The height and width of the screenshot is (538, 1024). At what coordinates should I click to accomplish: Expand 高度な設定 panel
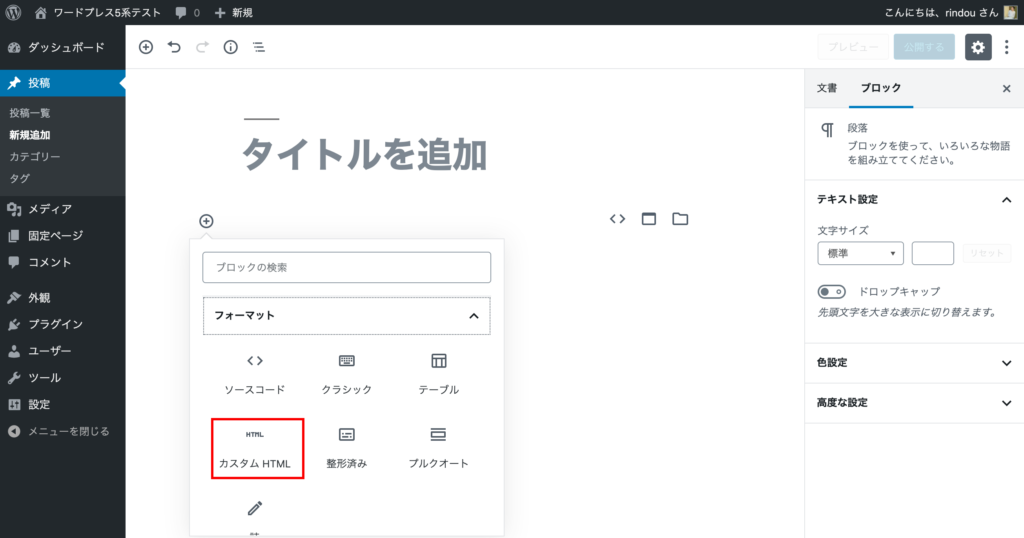click(914, 403)
